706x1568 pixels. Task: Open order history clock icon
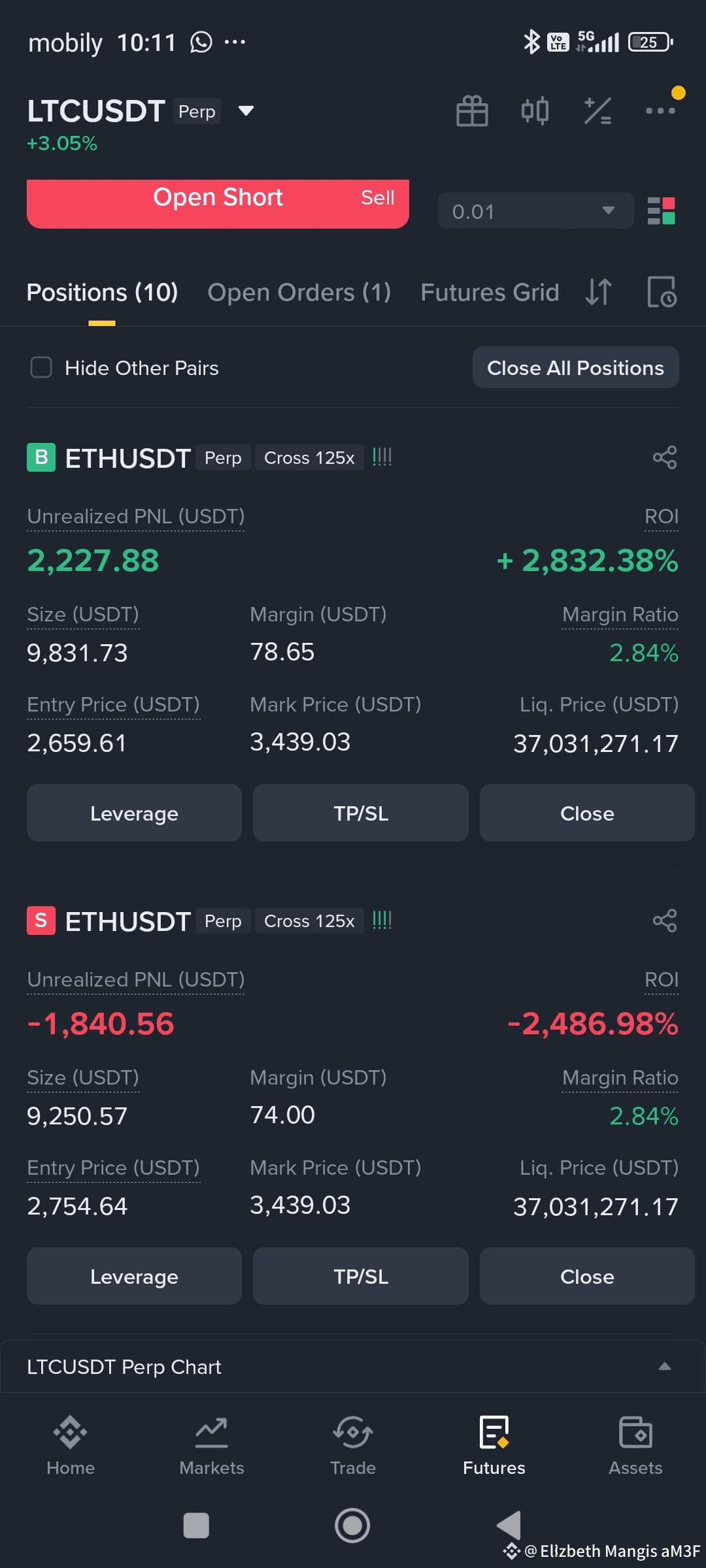662,292
